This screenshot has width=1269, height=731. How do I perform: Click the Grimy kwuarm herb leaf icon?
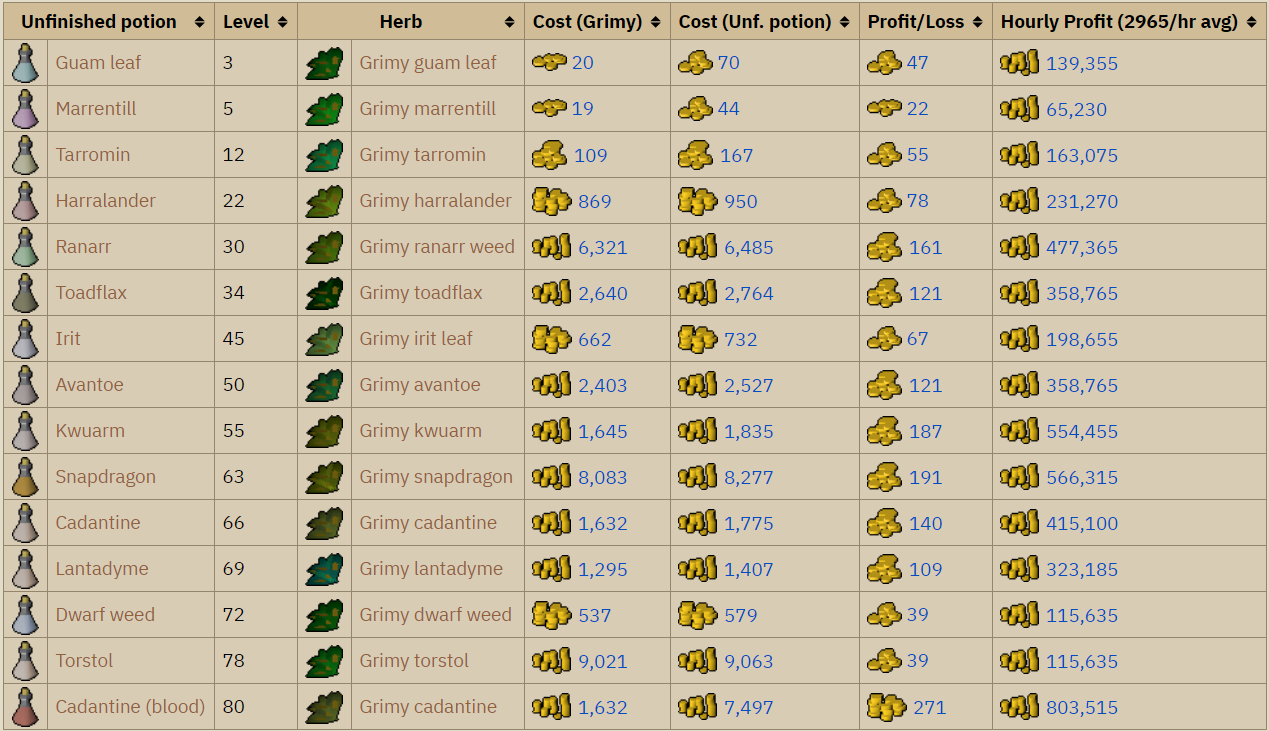point(324,430)
